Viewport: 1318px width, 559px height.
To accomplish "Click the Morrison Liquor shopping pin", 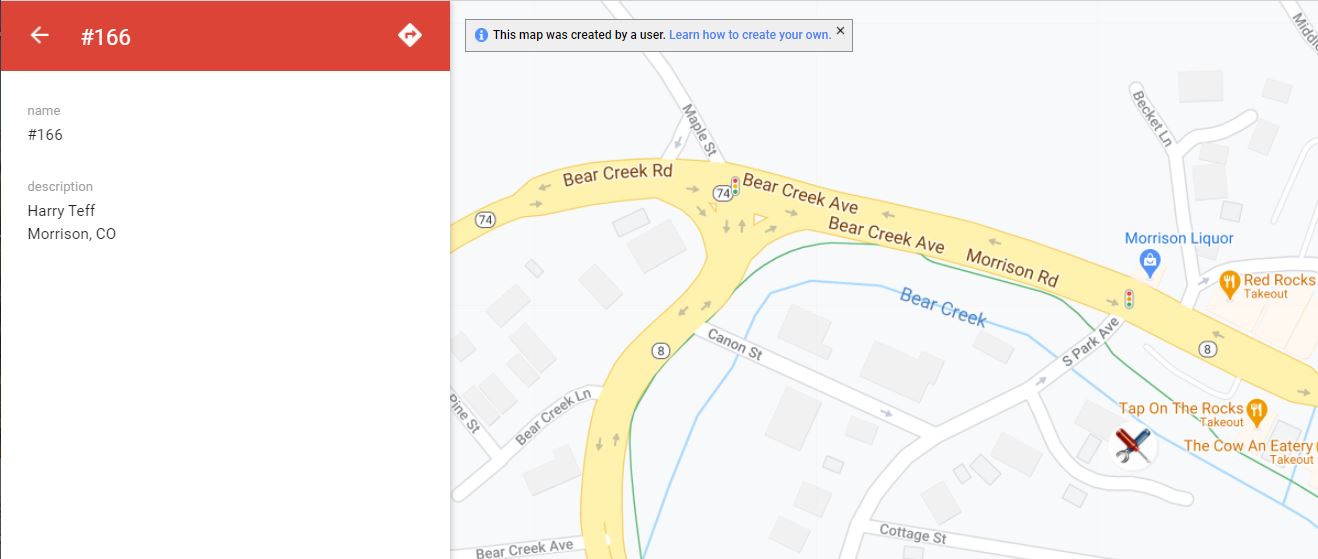I will click(x=1150, y=263).
